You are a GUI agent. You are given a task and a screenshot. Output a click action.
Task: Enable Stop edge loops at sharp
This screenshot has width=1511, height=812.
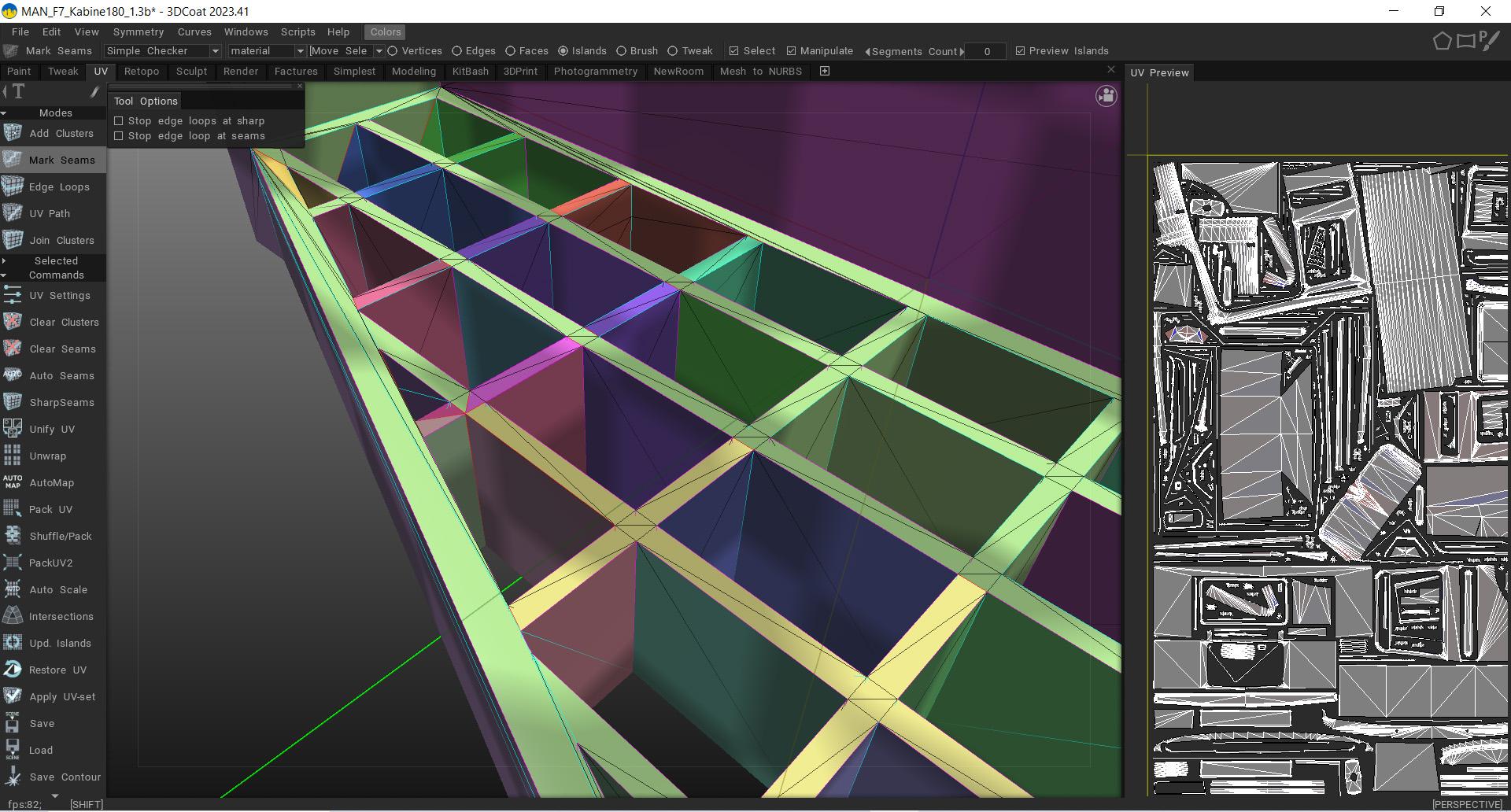tap(119, 121)
